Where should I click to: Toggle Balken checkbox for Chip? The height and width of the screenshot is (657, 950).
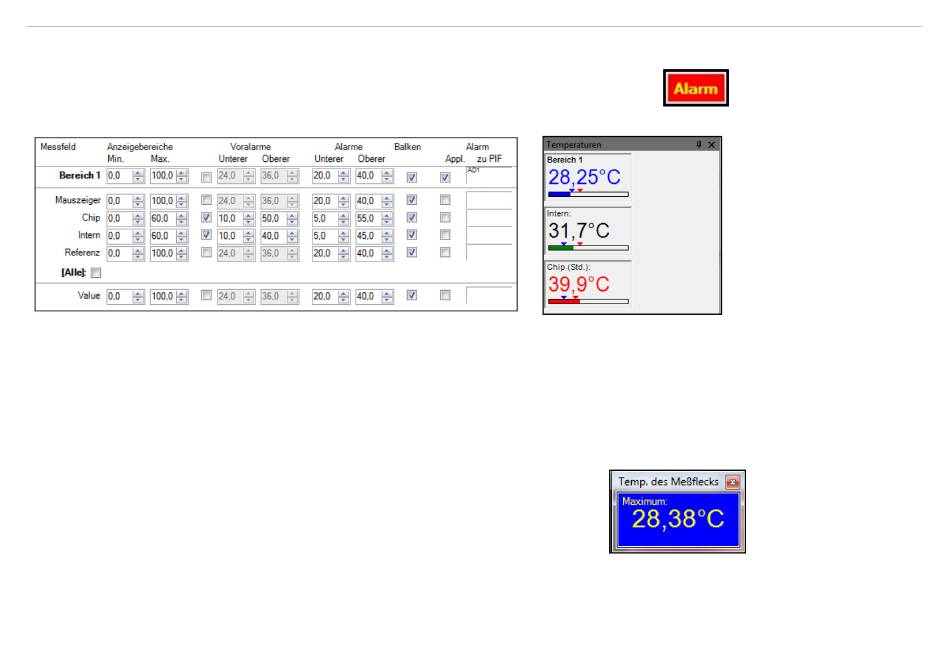tap(412, 217)
